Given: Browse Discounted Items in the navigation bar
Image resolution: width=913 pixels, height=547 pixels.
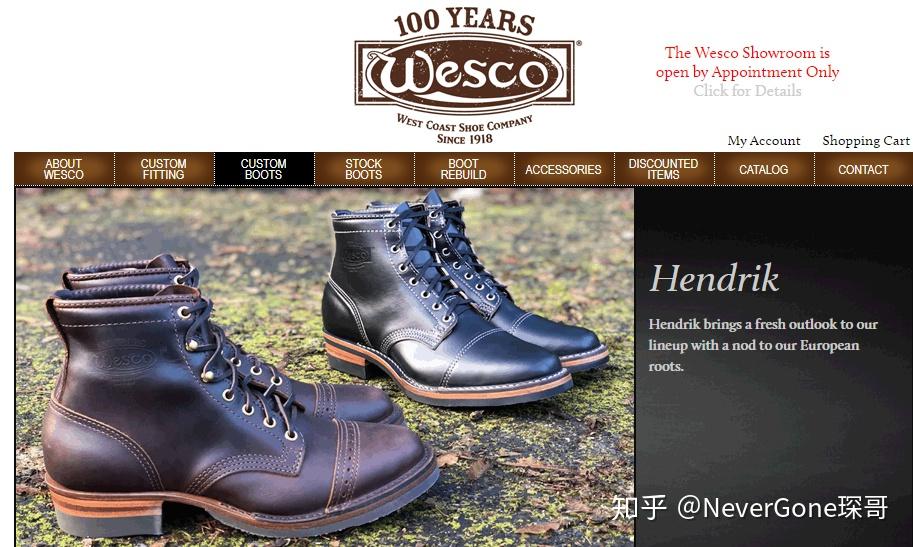Looking at the screenshot, I should 664,169.
